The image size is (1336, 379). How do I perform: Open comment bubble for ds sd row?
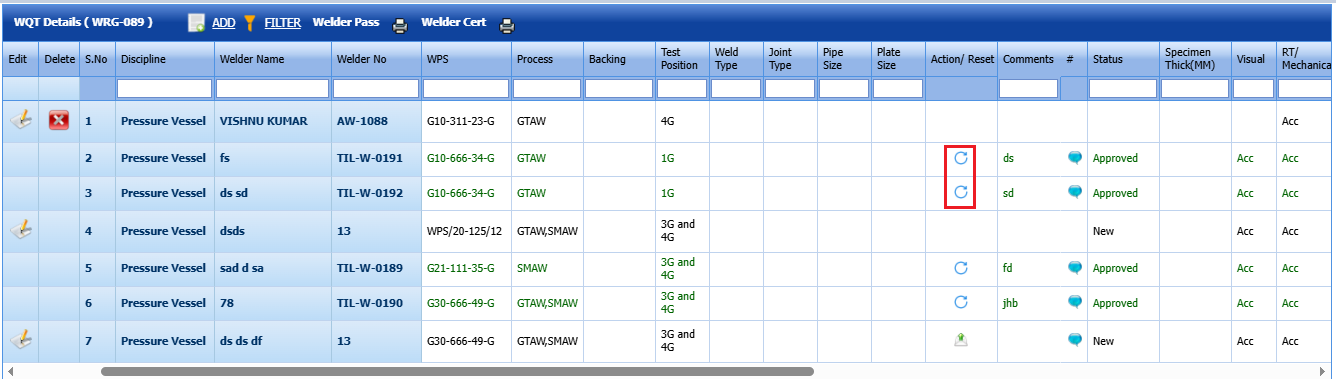[x=1075, y=192]
